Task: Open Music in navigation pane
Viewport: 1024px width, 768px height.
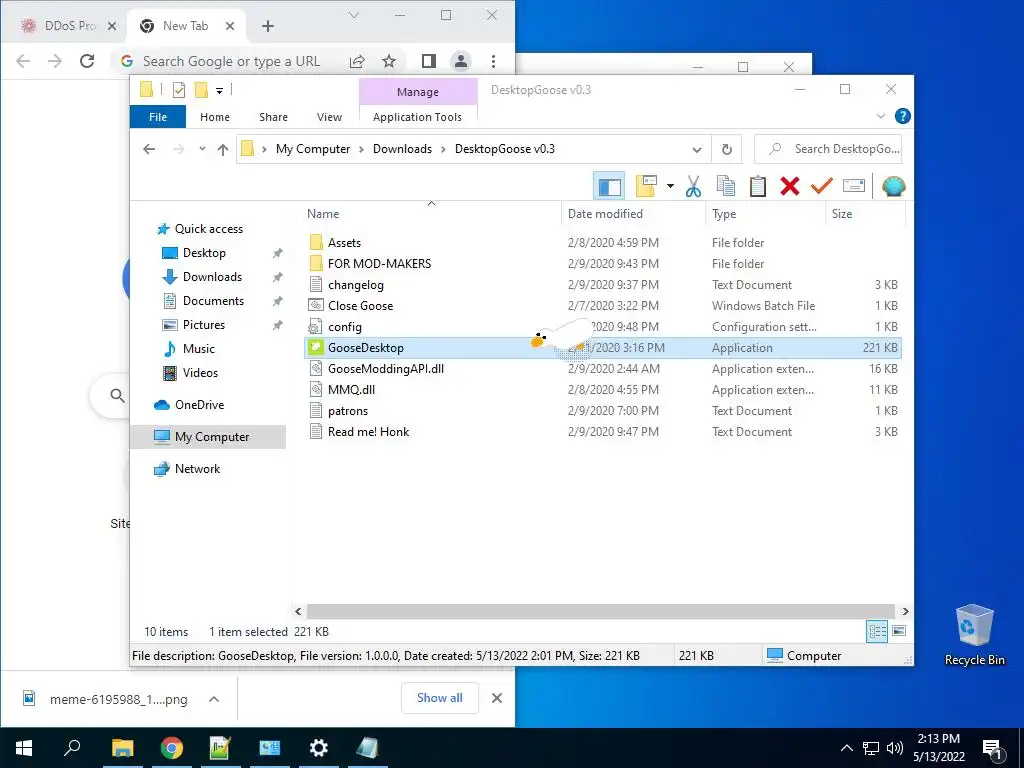Action: tap(199, 349)
